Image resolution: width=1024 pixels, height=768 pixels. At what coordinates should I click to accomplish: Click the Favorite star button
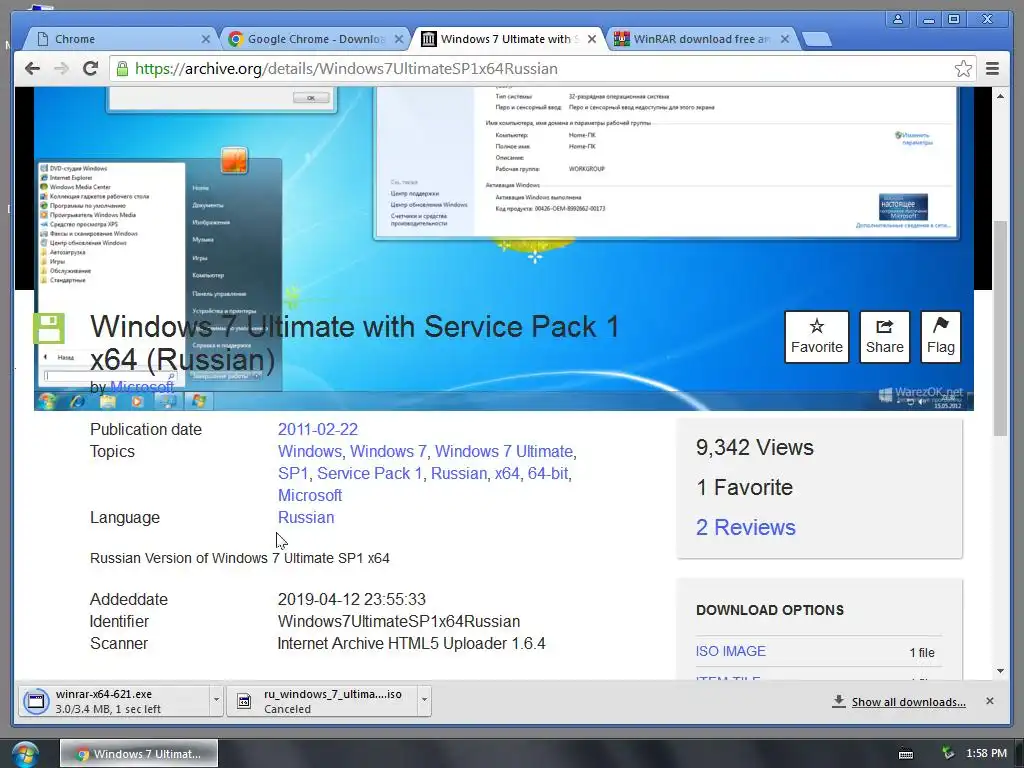coord(816,337)
